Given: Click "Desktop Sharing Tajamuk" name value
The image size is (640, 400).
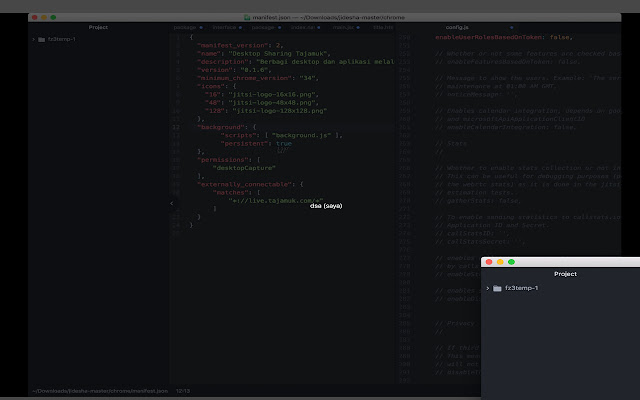Looking at the screenshot, I should (x=278, y=53).
